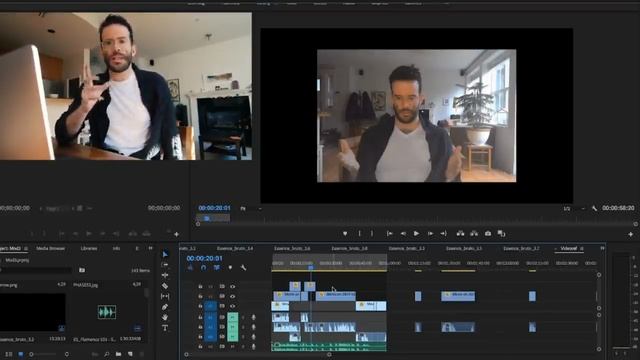Open the Essence_bruto_1.8 sequence tab
This screenshot has width=640, height=360.
click(x=349, y=248)
